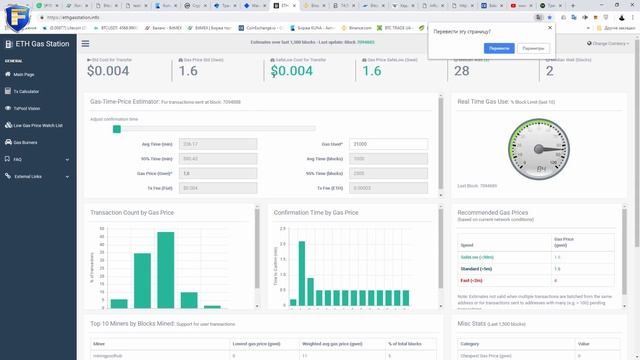
Task: Click the 95% Time (blocks) field
Action: click(388, 173)
